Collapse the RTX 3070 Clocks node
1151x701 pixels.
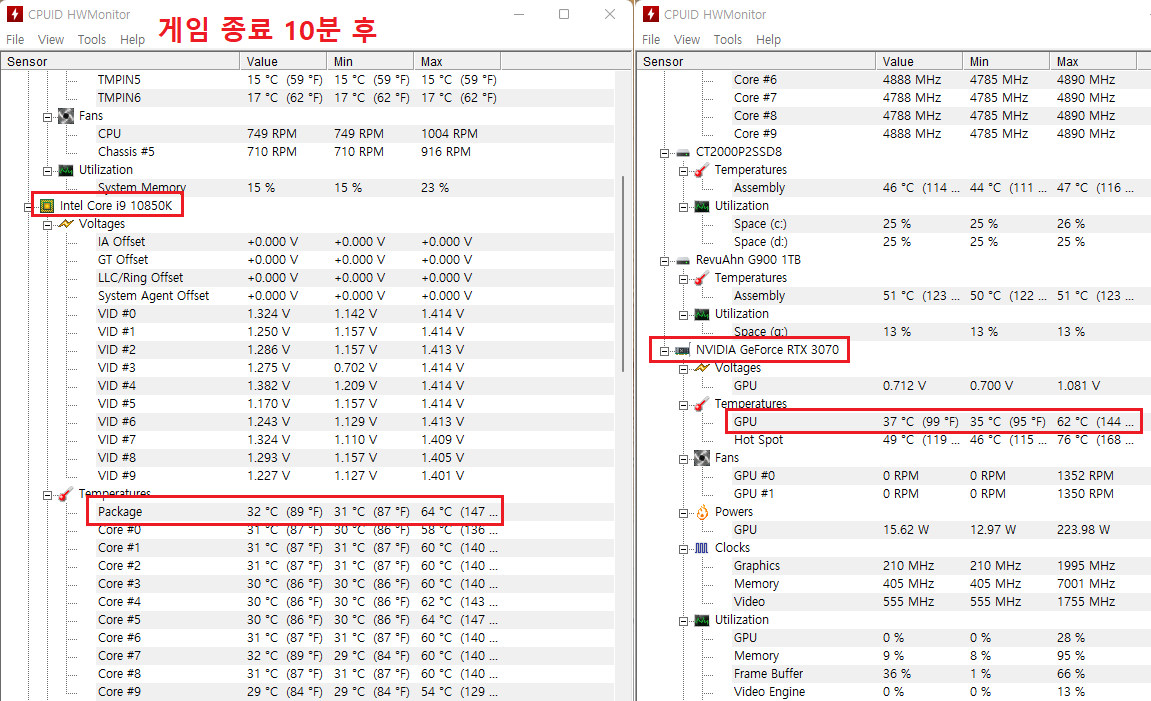pyautogui.click(x=683, y=549)
